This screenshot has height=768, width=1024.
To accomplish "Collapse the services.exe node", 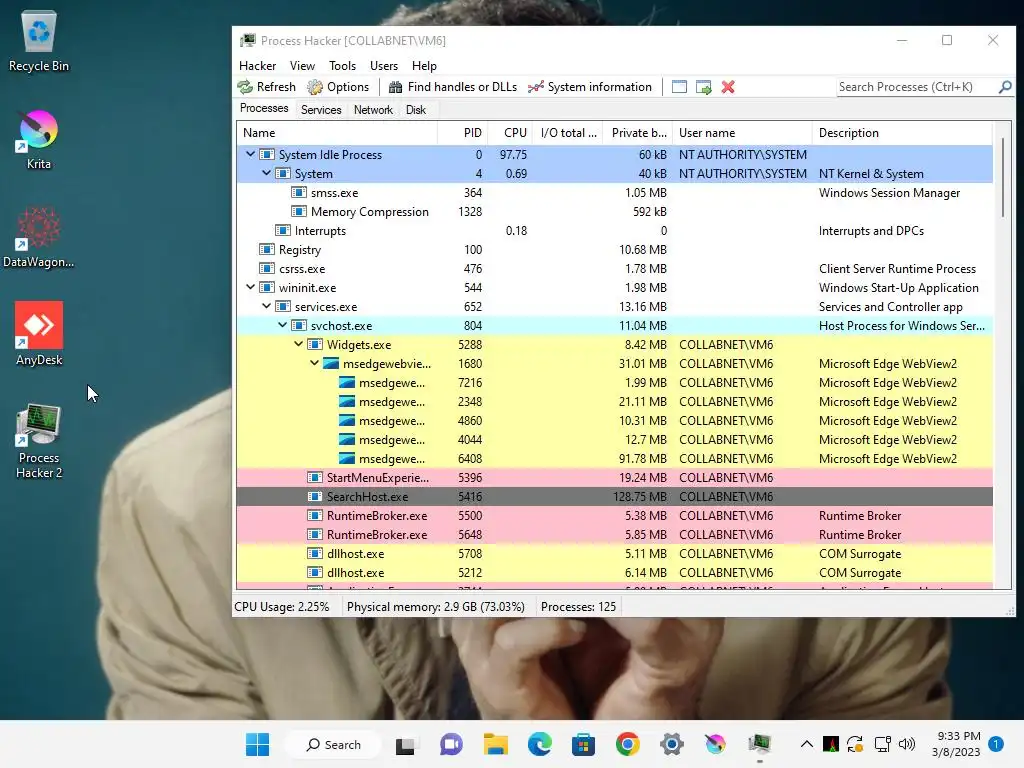I will 266,306.
